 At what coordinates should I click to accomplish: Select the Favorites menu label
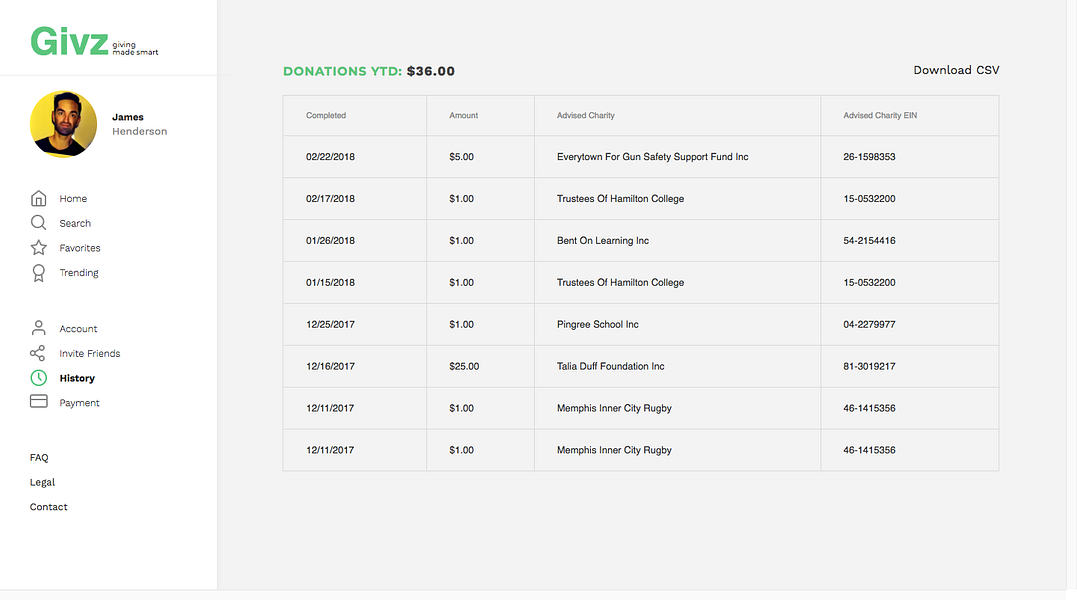80,248
